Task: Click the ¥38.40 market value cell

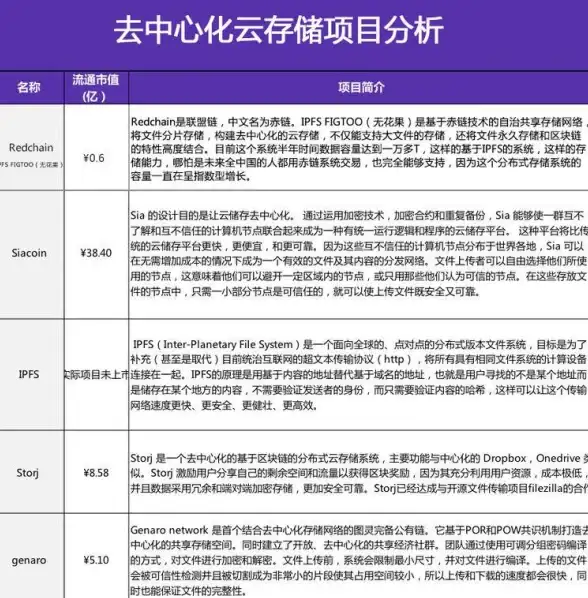Action: click(x=96, y=253)
